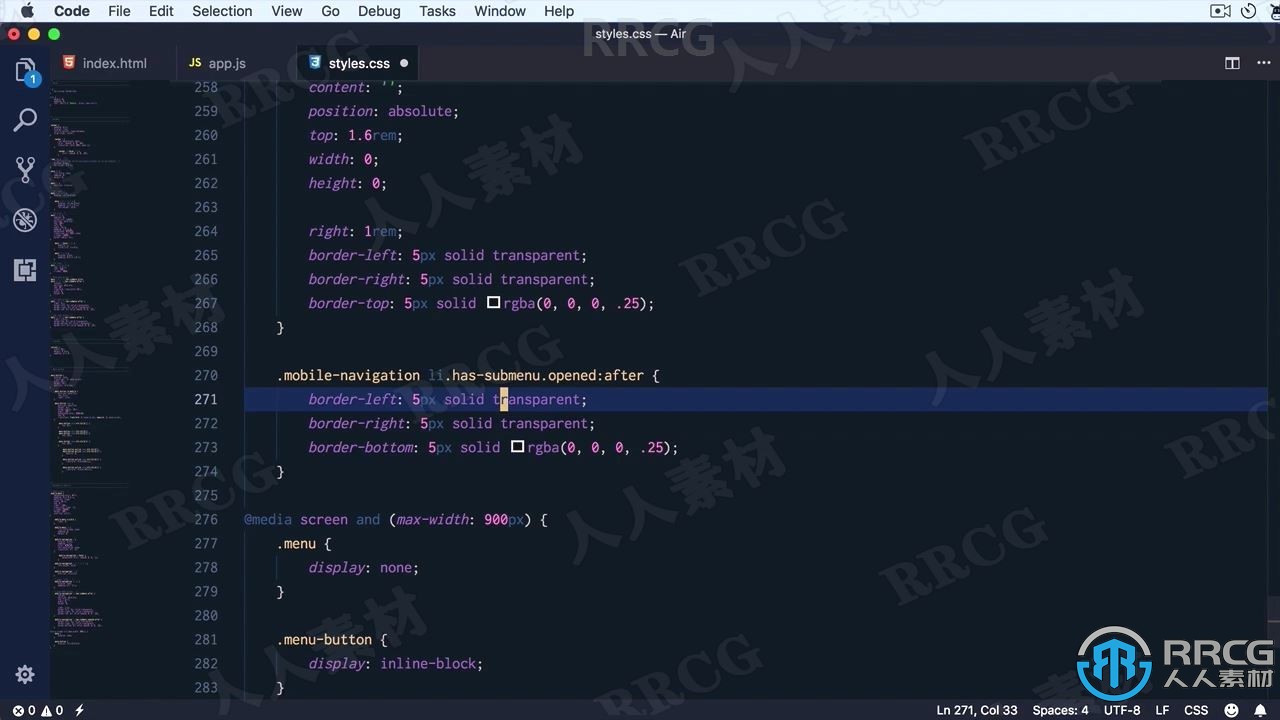The height and width of the screenshot is (720, 1280).
Task: Click 'right' property on line 264
Action: click(328, 231)
